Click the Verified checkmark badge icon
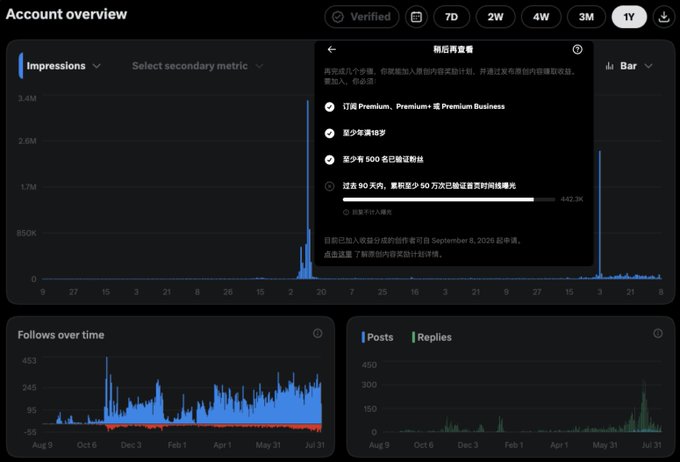The height and width of the screenshot is (462, 680). point(338,17)
